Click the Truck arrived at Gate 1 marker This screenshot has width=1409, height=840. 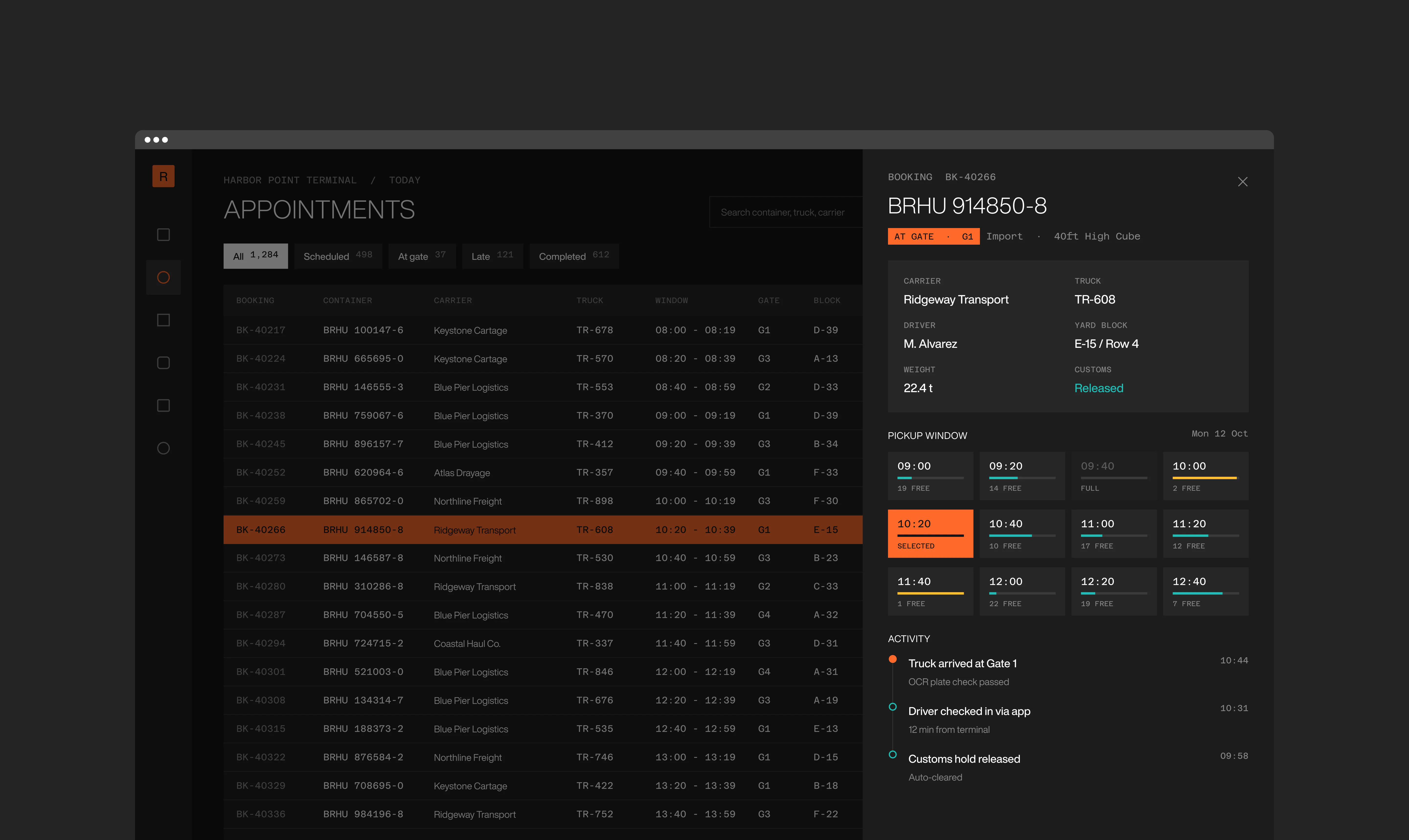[x=893, y=659]
